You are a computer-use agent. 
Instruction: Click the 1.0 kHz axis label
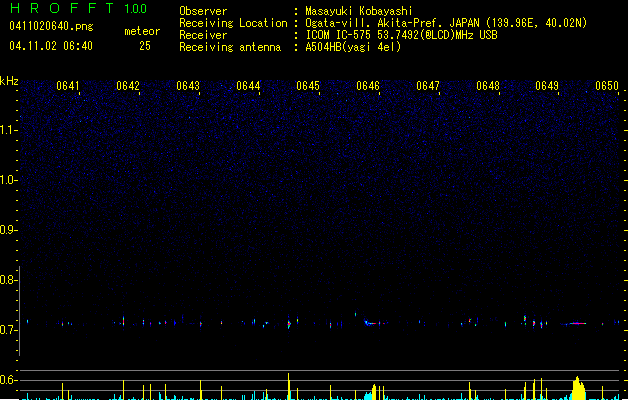coord(8,180)
